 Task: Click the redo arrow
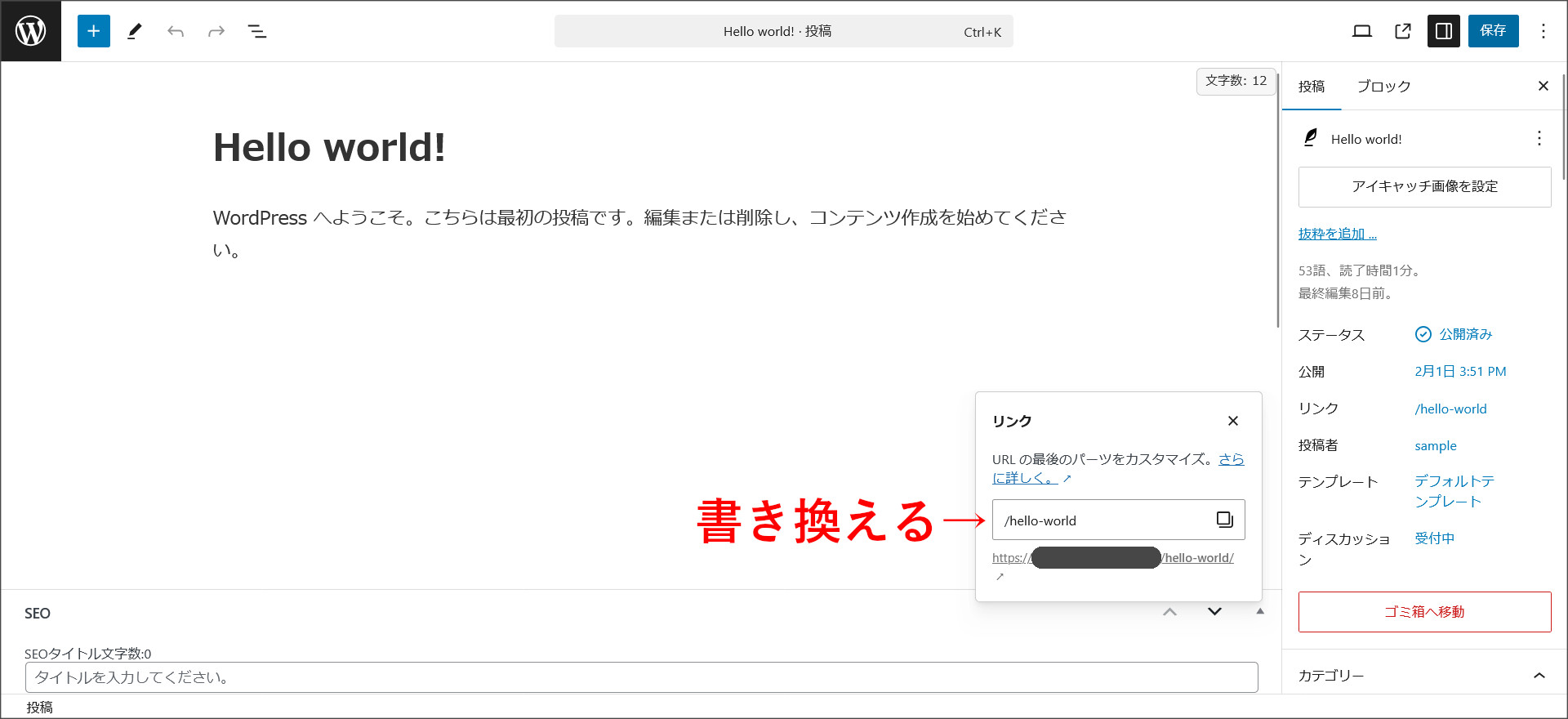coord(216,31)
